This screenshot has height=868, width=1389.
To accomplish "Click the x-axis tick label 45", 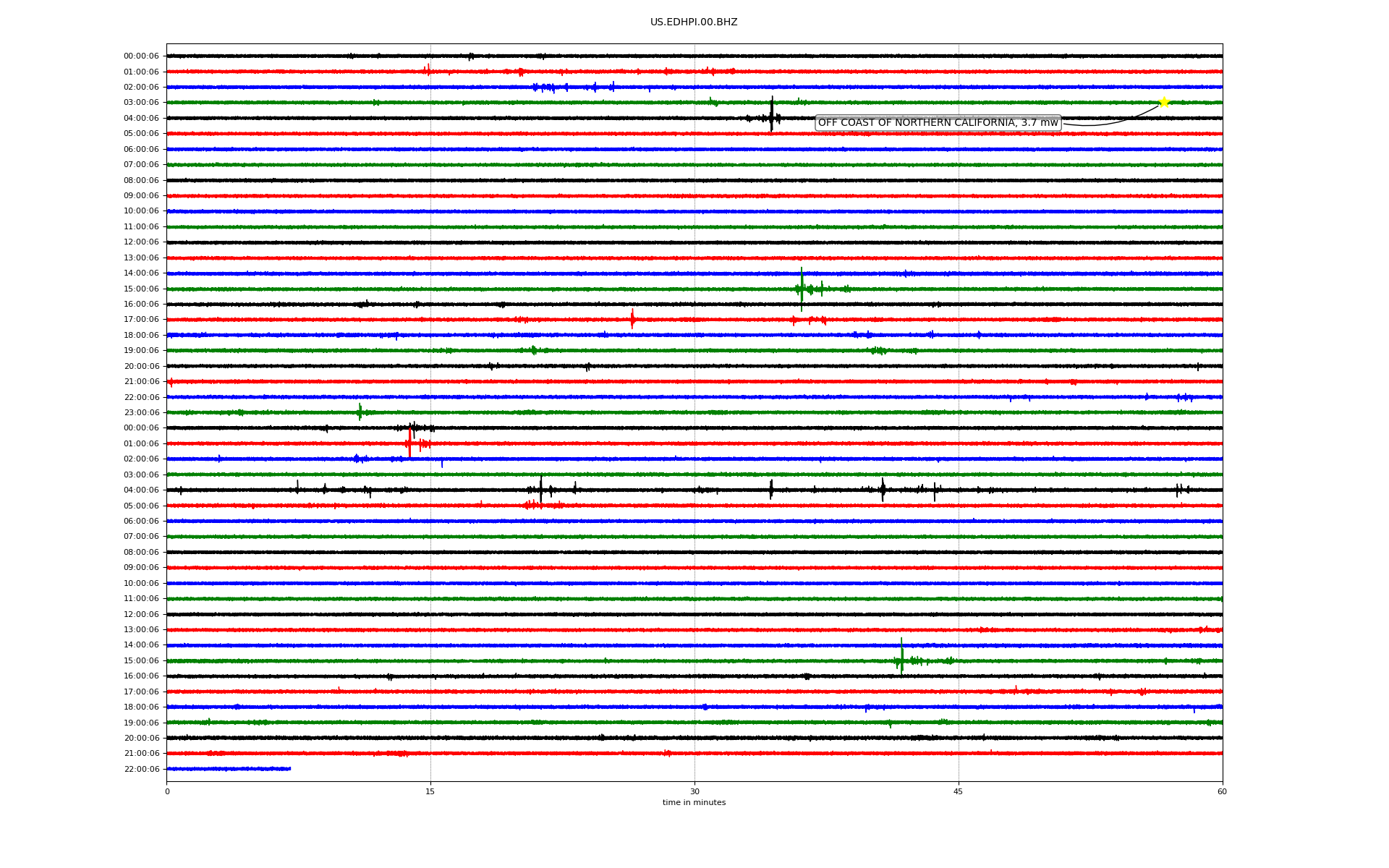I will [959, 791].
